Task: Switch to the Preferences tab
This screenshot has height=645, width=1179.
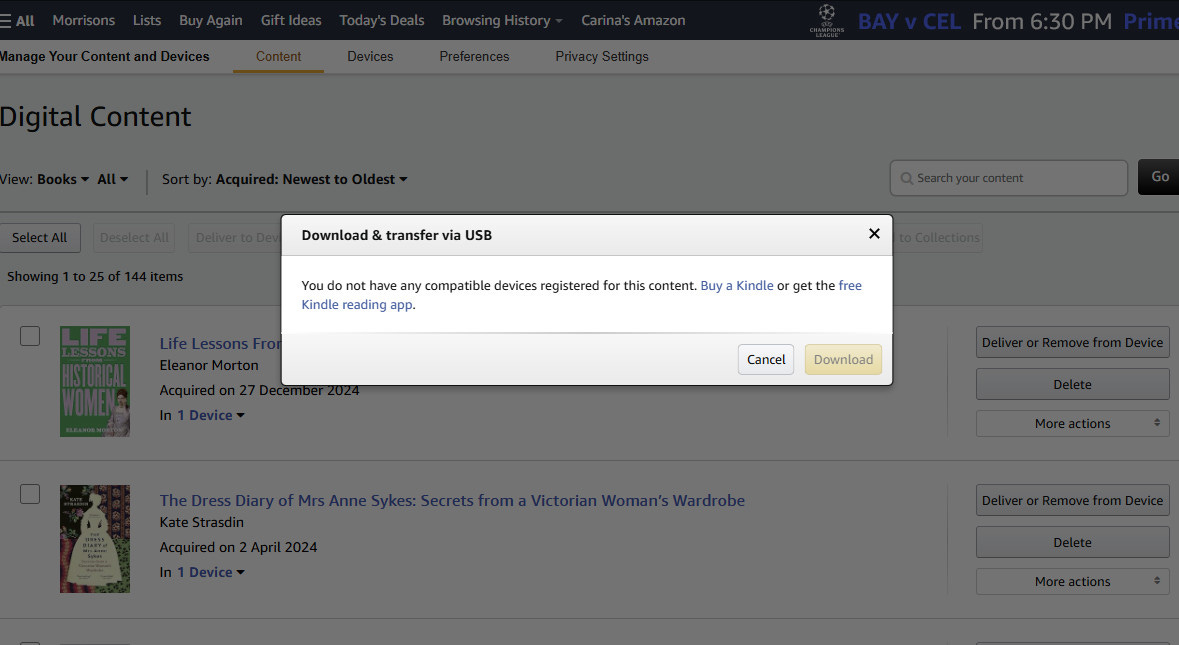Action: (474, 56)
